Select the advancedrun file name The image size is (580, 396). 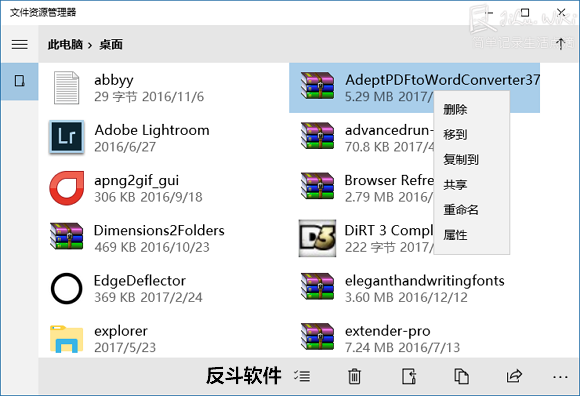(388, 130)
